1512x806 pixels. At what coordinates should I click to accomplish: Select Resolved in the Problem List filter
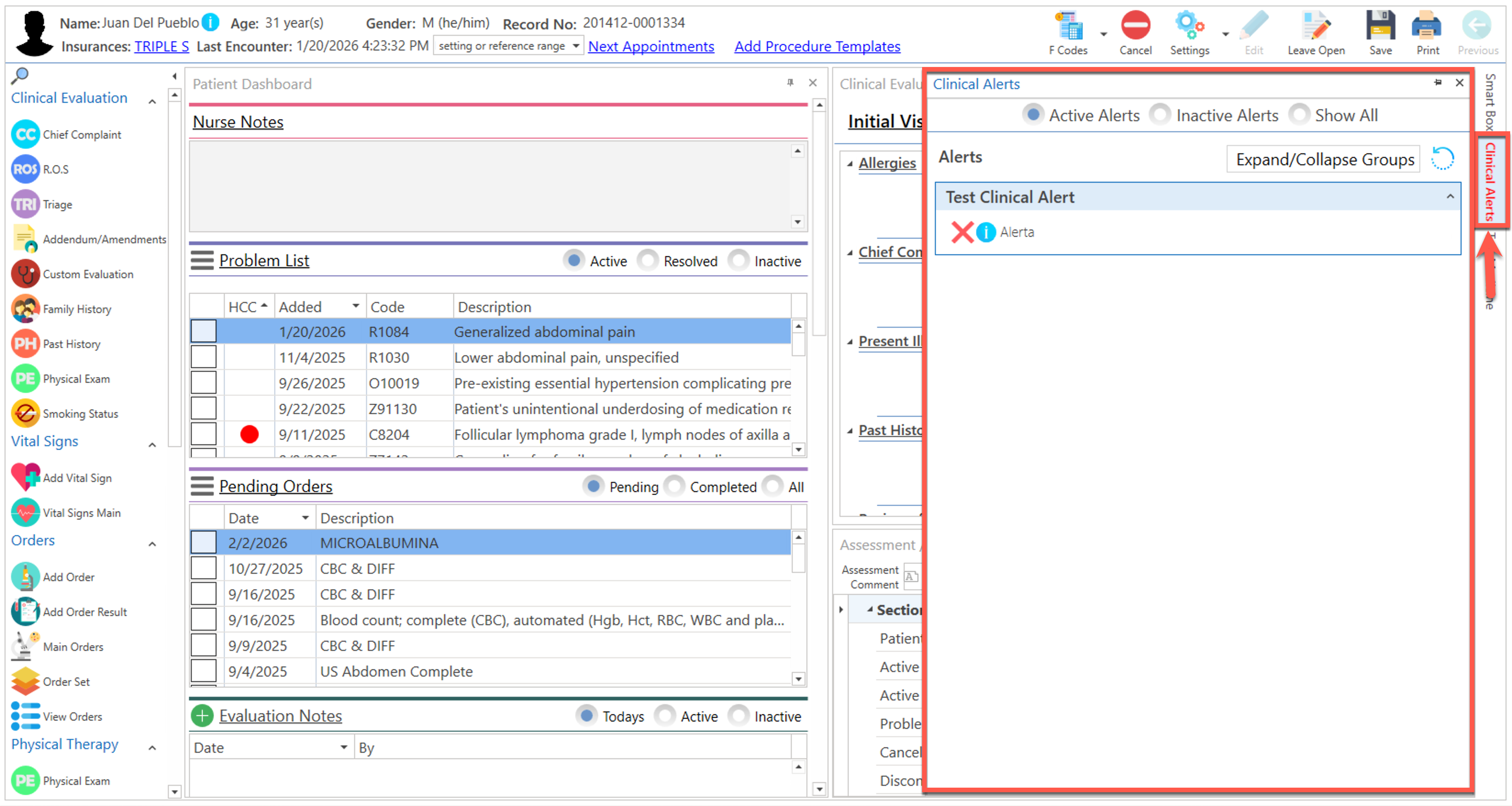click(648, 260)
